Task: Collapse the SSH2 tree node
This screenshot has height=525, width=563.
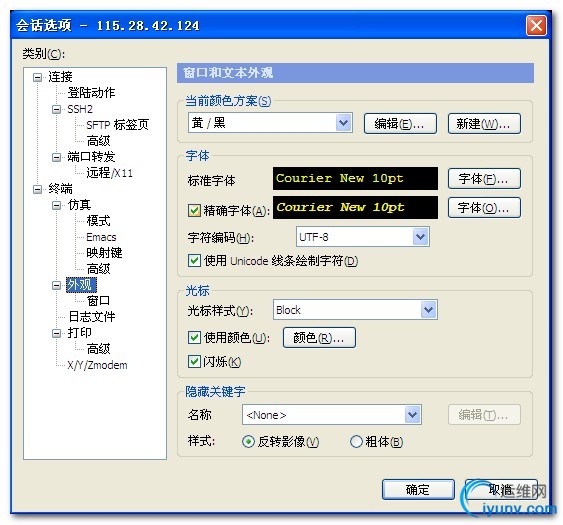Action: pyautogui.click(x=56, y=109)
